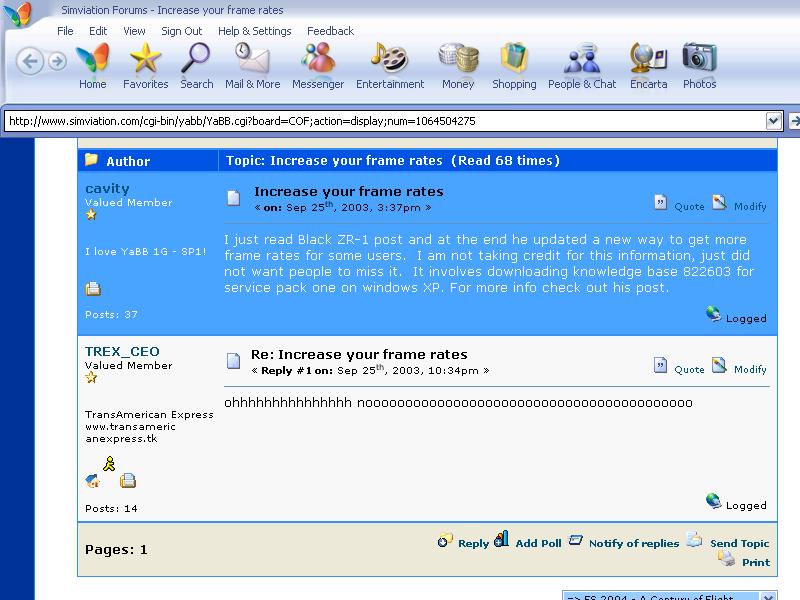This screenshot has width=800, height=600.
Task: Click TREX_CEO's yellow AIM running-man icon
Action: (109, 464)
